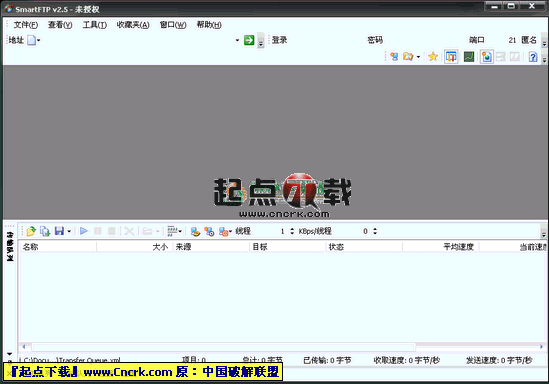549x384 pixels.
Task: Sort queue by 平均速度 column header
Action: click(441, 247)
